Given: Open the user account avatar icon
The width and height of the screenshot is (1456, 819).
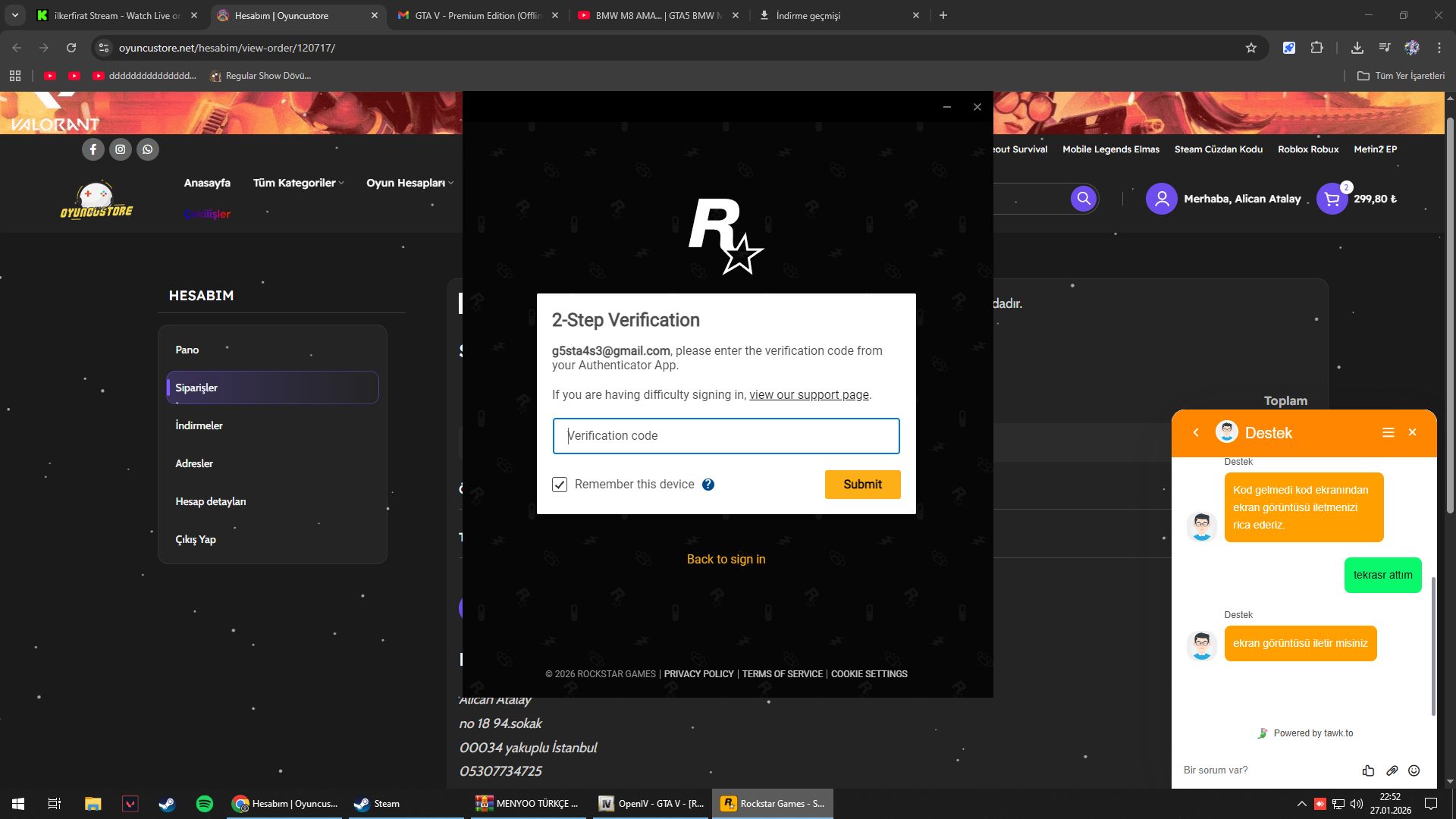Looking at the screenshot, I should pyautogui.click(x=1161, y=199).
